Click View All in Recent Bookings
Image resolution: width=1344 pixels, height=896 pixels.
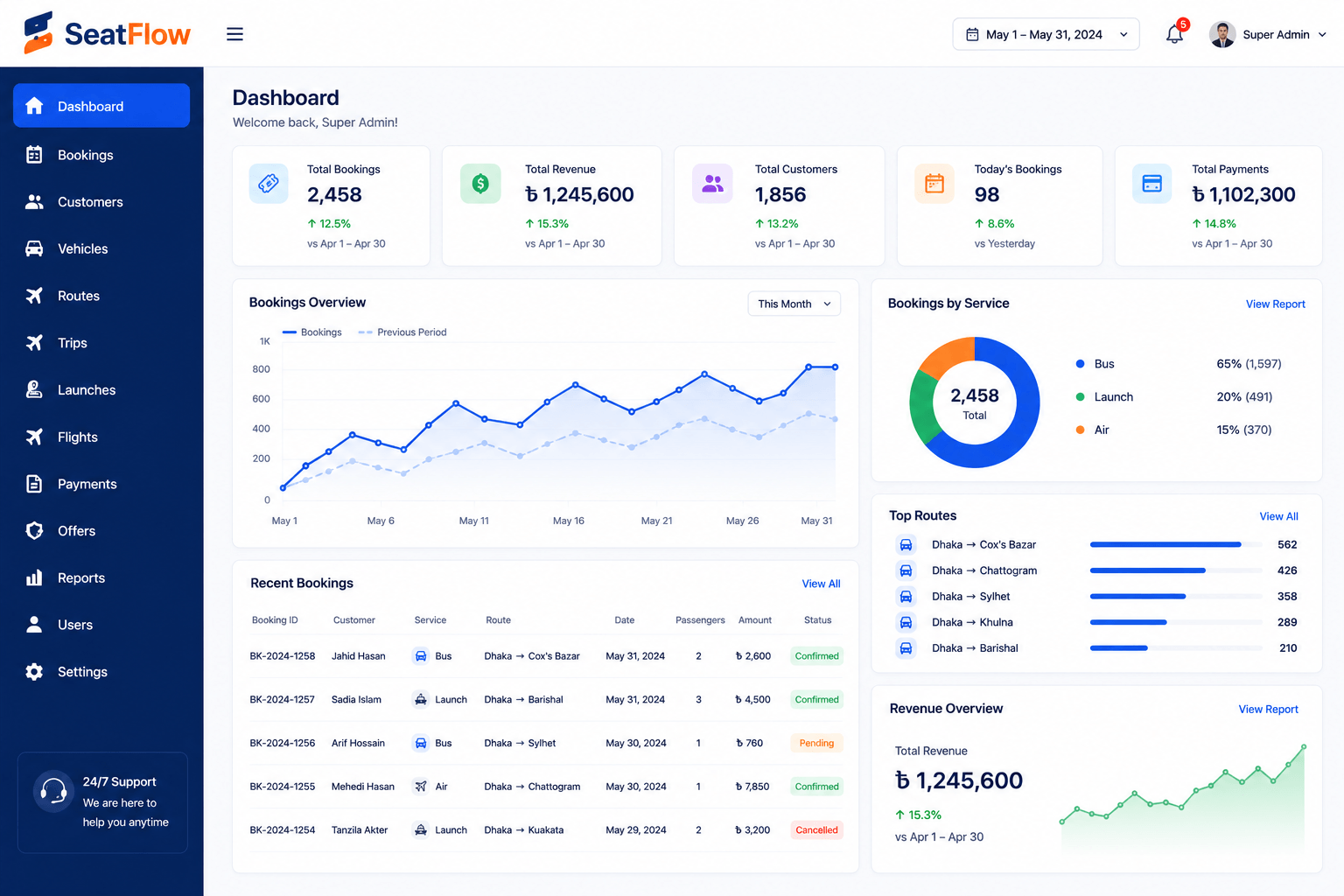tap(821, 584)
